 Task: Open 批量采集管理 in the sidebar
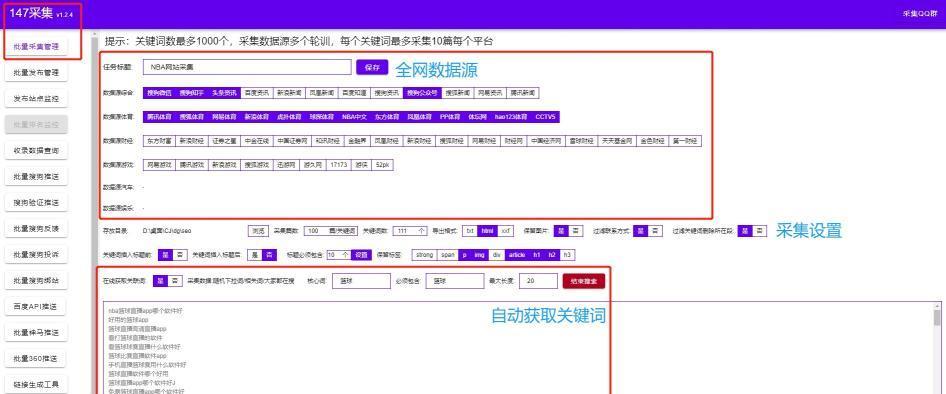click(36, 46)
